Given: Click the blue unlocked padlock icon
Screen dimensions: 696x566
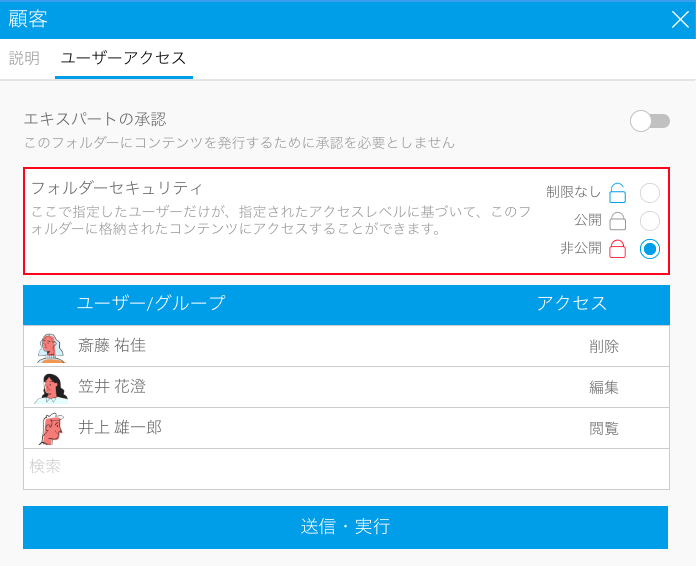Looking at the screenshot, I should pyautogui.click(x=617, y=193).
